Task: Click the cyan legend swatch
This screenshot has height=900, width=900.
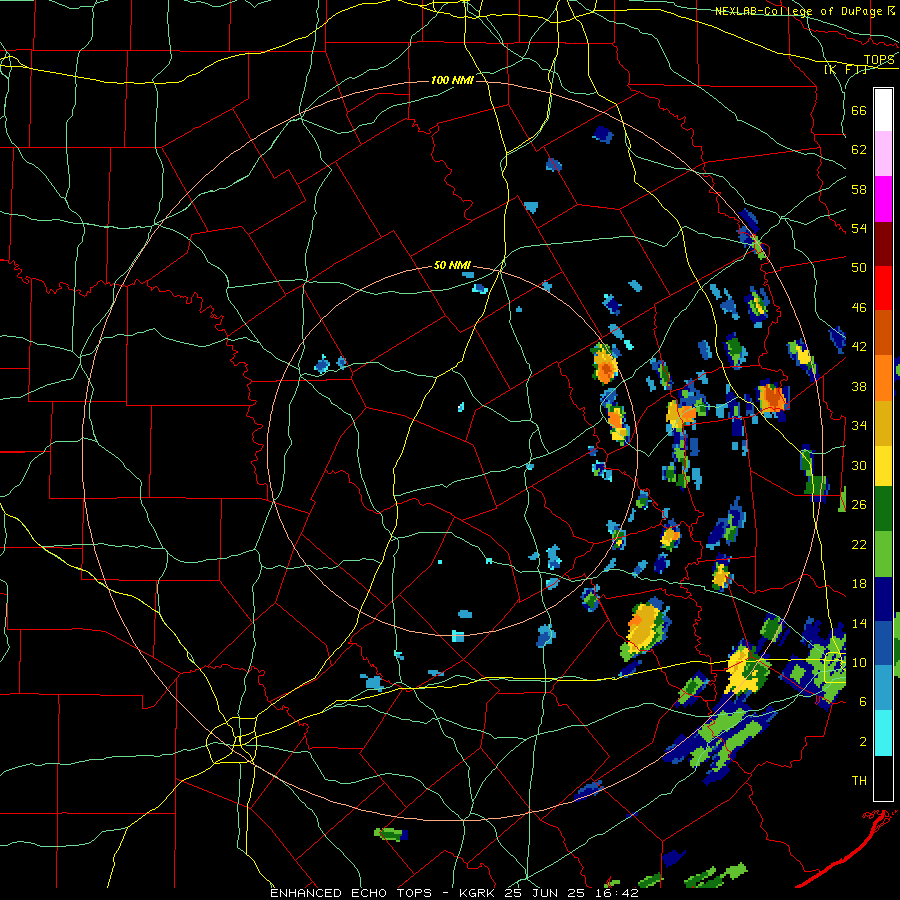Action: 883,732
